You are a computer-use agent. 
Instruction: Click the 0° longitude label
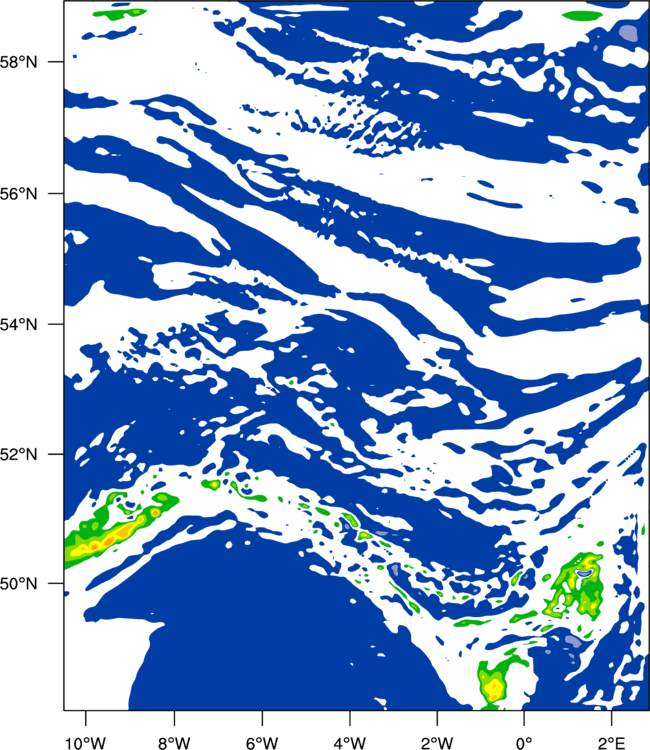(x=524, y=743)
